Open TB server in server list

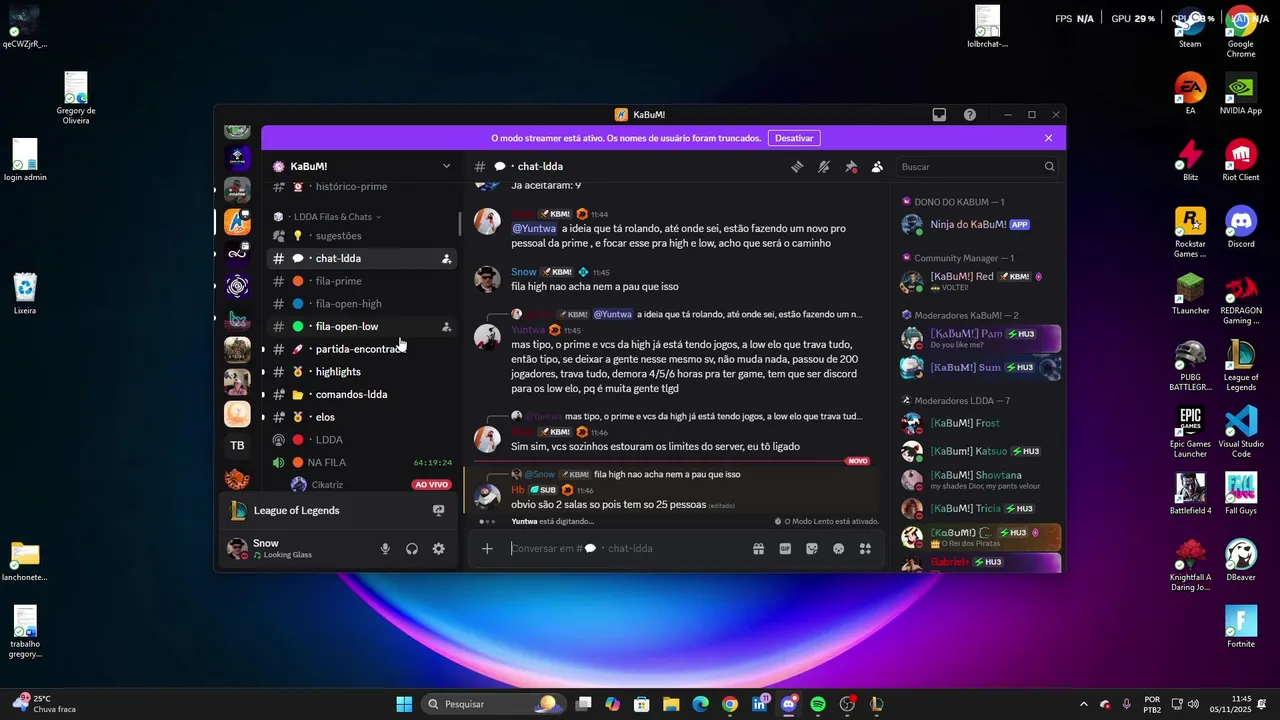click(x=237, y=446)
